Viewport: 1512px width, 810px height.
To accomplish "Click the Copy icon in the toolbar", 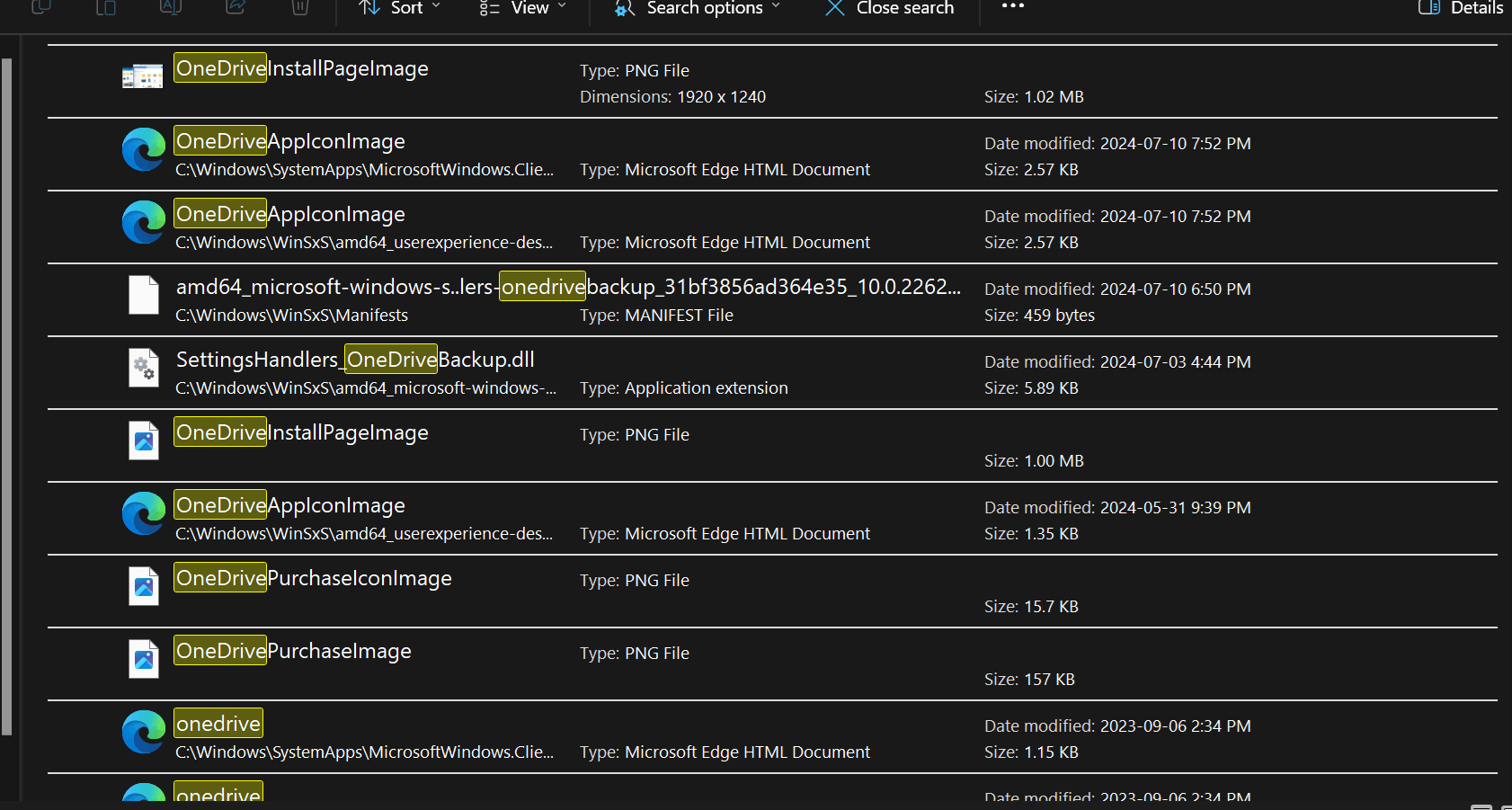I will pos(41,6).
